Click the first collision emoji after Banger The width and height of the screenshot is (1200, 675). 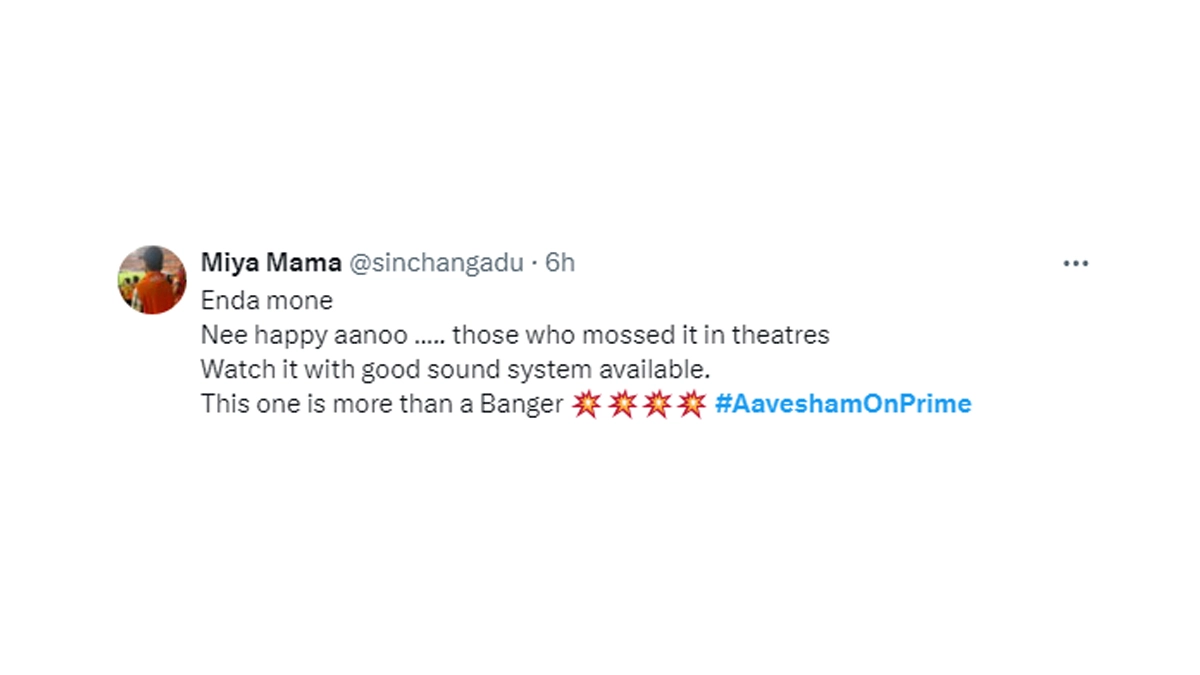(587, 405)
